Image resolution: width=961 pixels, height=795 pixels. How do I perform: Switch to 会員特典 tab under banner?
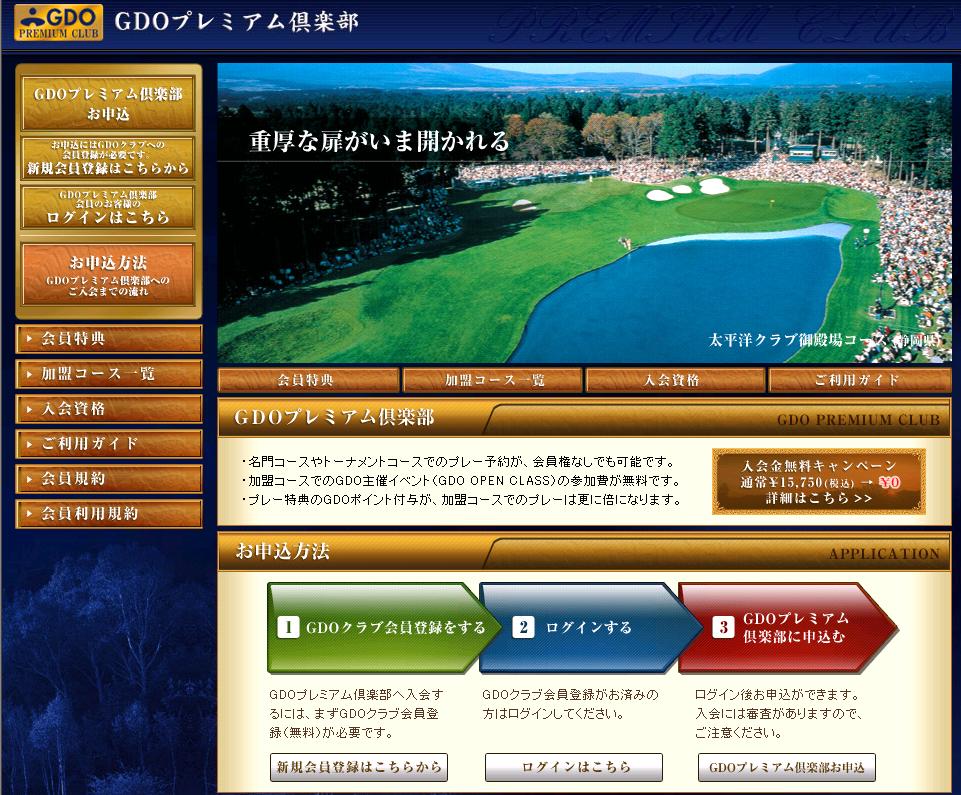(x=308, y=380)
